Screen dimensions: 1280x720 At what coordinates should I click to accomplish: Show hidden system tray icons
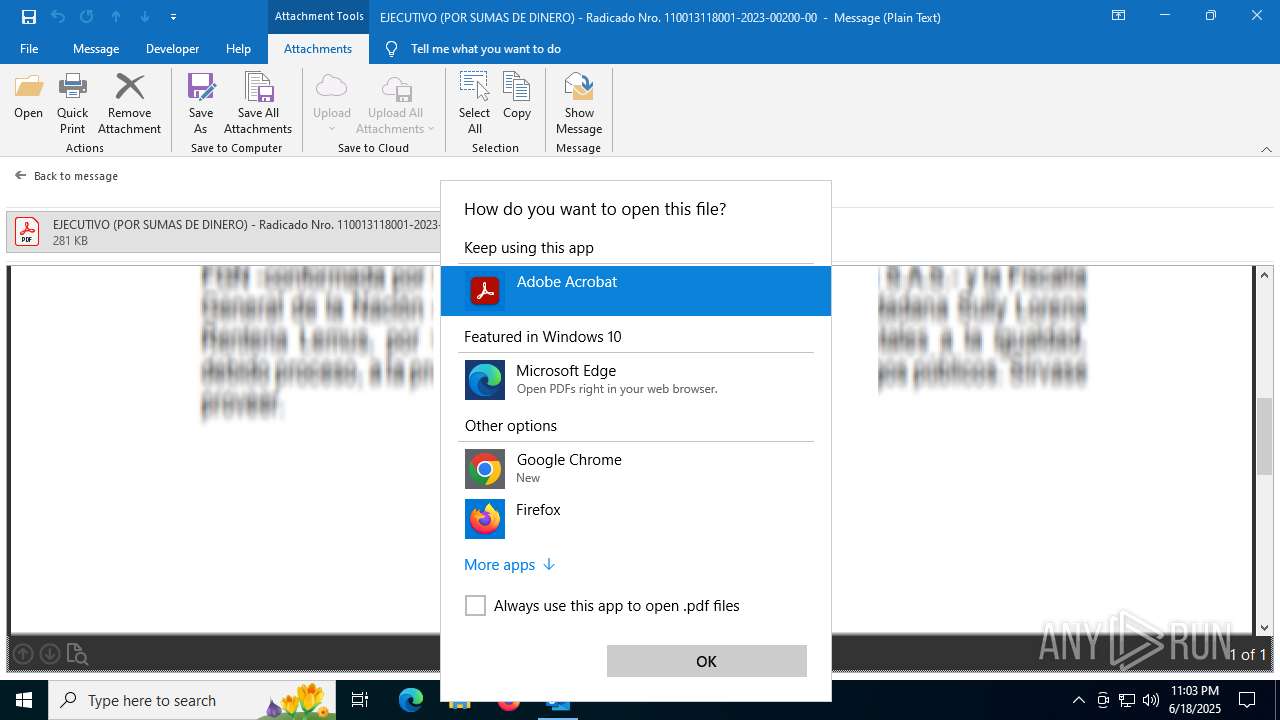pyautogui.click(x=1078, y=700)
